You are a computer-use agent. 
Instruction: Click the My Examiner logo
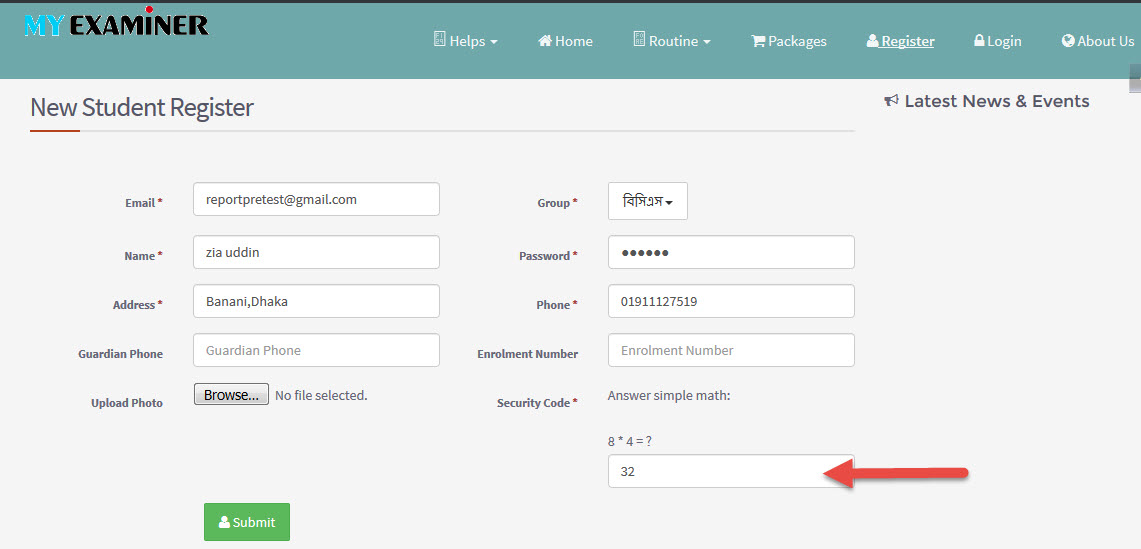pos(116,24)
